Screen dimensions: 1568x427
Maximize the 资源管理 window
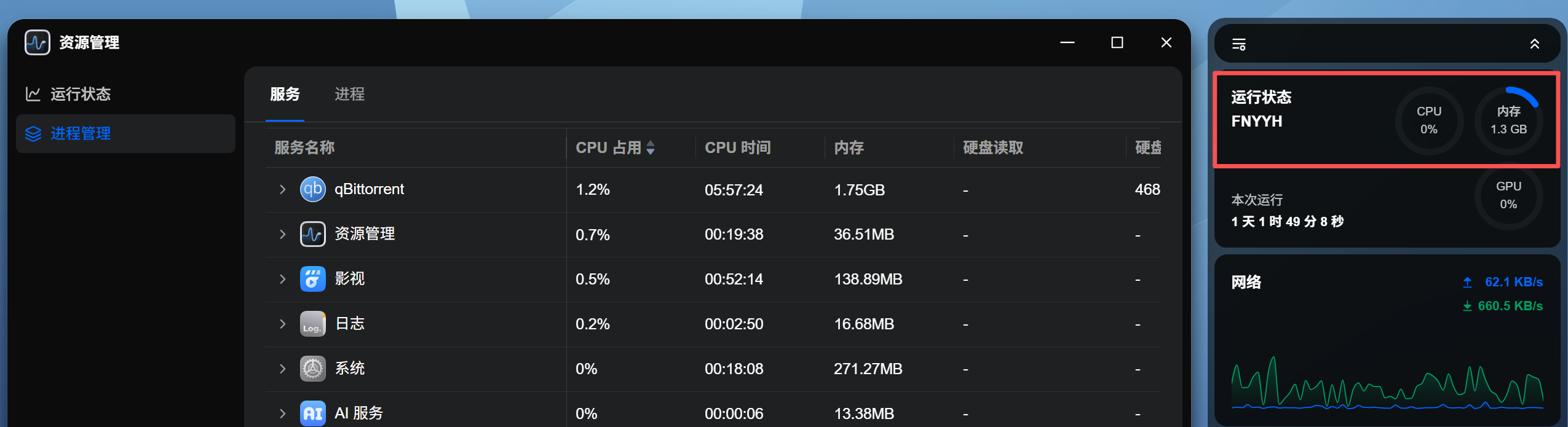[x=1117, y=42]
